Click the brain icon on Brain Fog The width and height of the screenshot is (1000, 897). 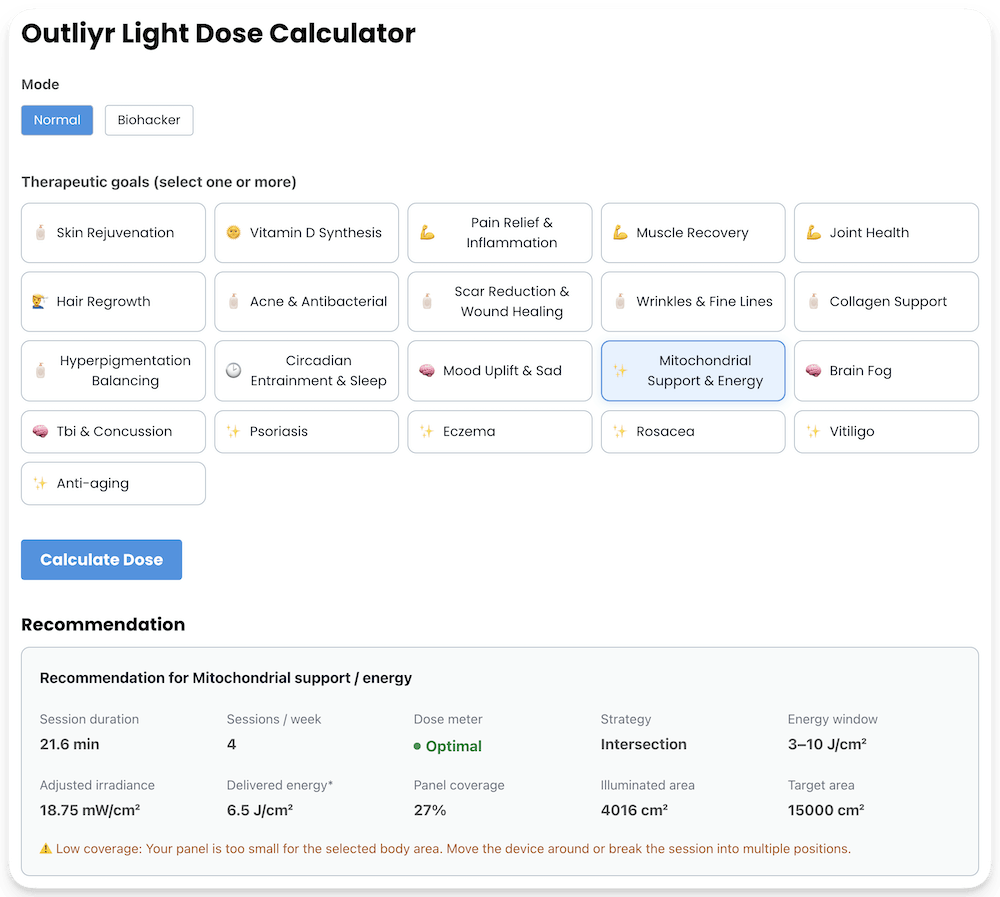(814, 370)
